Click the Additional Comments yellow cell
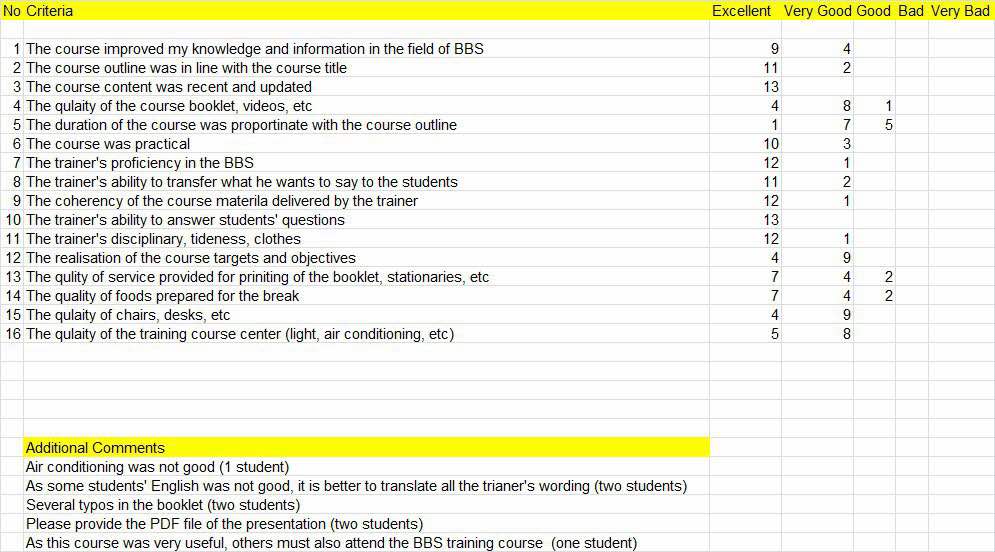Screen dimensions: 995x552 coord(366,447)
